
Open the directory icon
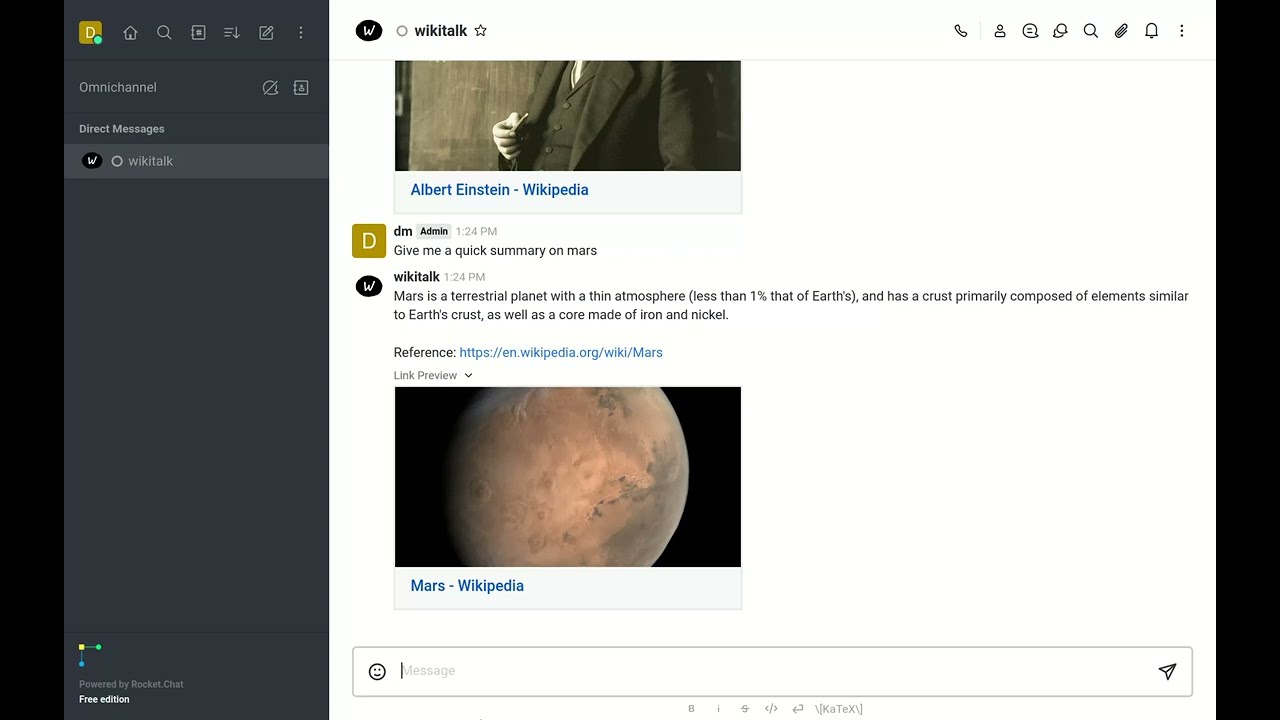[198, 32]
